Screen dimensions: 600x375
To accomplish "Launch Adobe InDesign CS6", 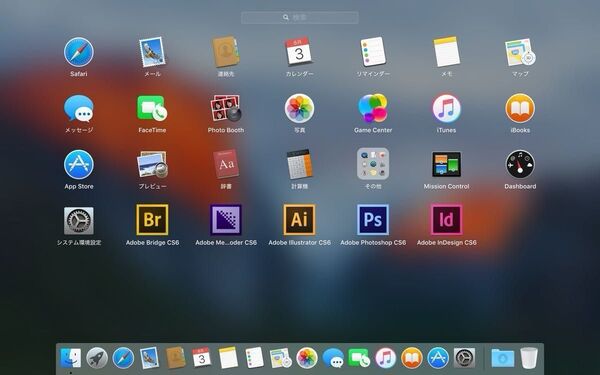I will point(446,220).
